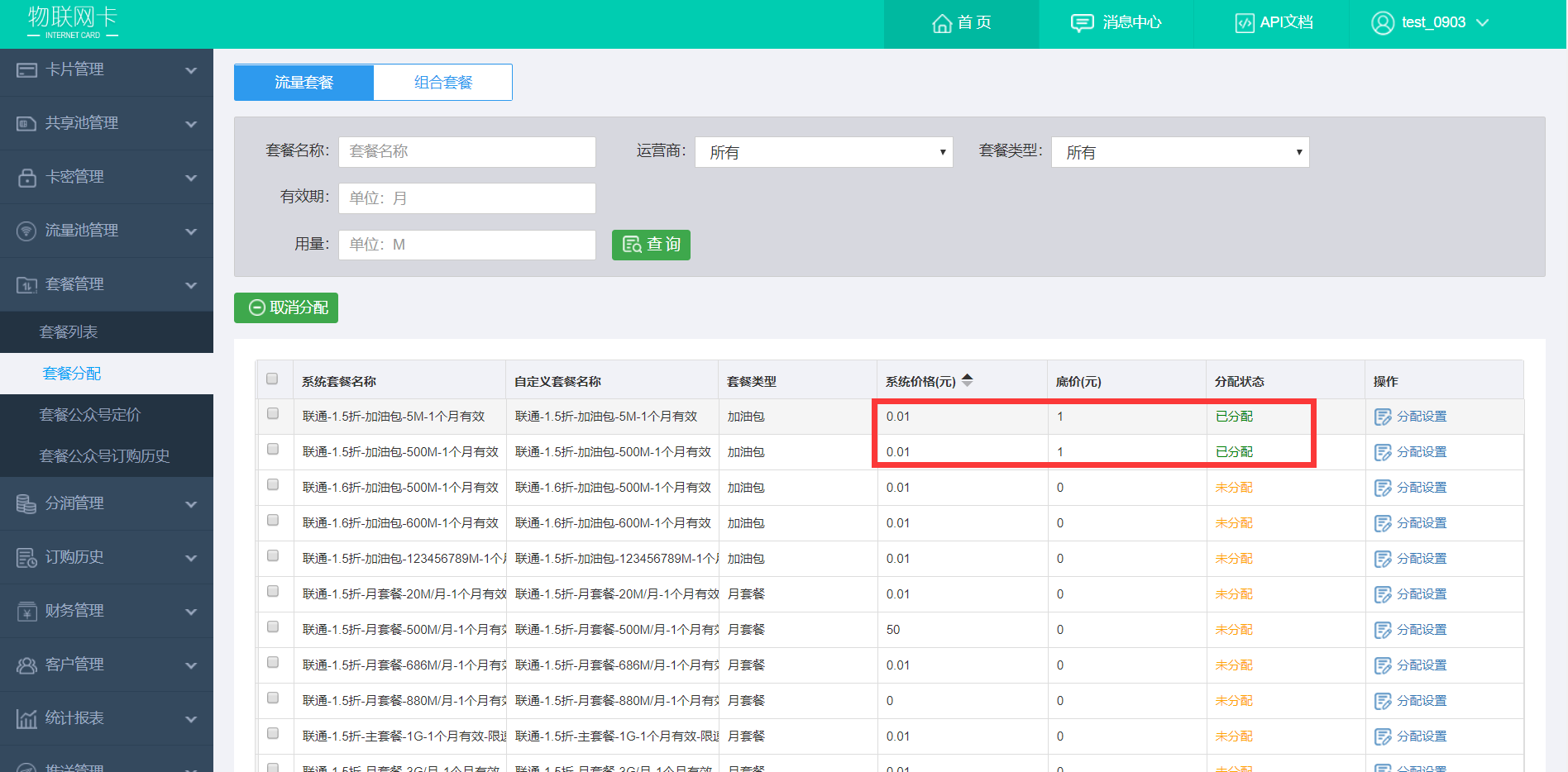
Task: Click the 统计报表 chart icon
Action: [26, 719]
